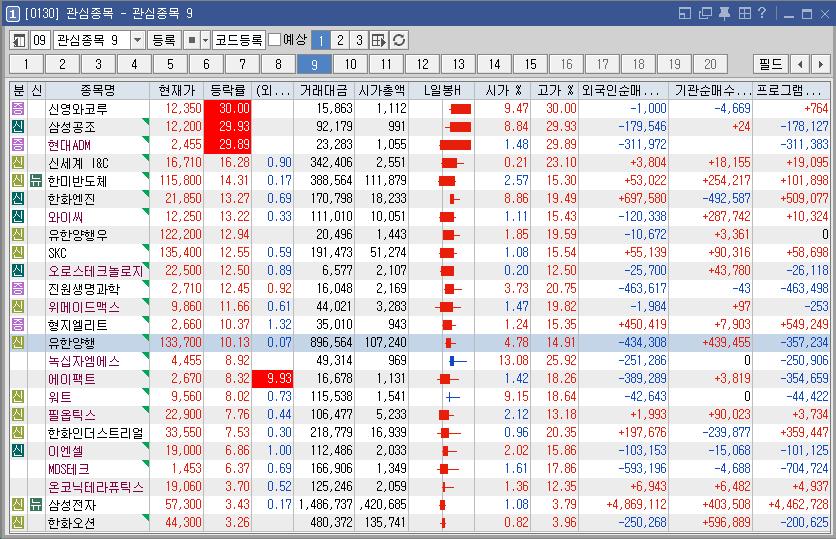This screenshot has width=836, height=539.
Task: Click the panel toggle icon left of code 09
Action: pyautogui.click(x=19, y=40)
